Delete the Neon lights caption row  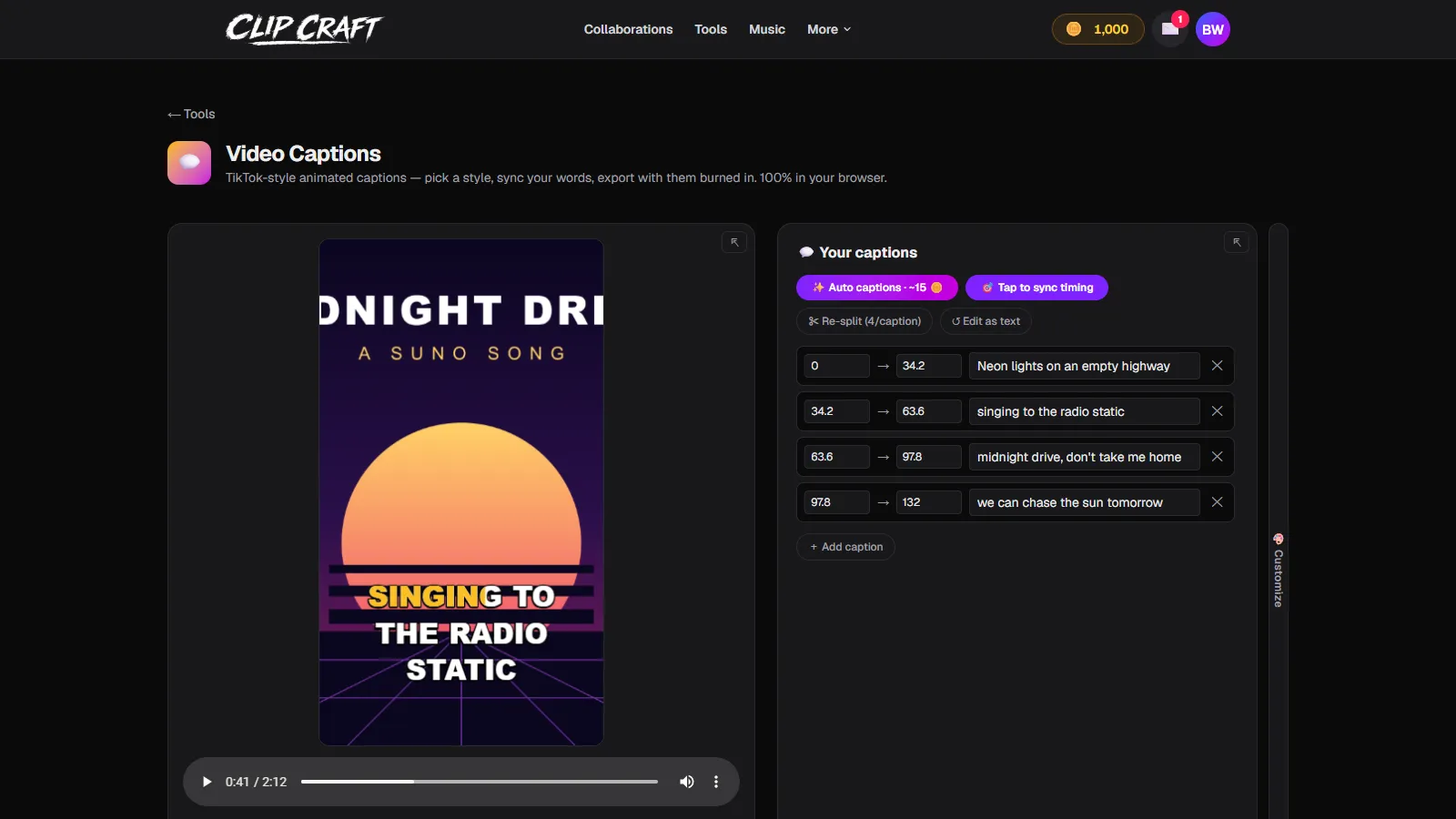pos(1217,366)
